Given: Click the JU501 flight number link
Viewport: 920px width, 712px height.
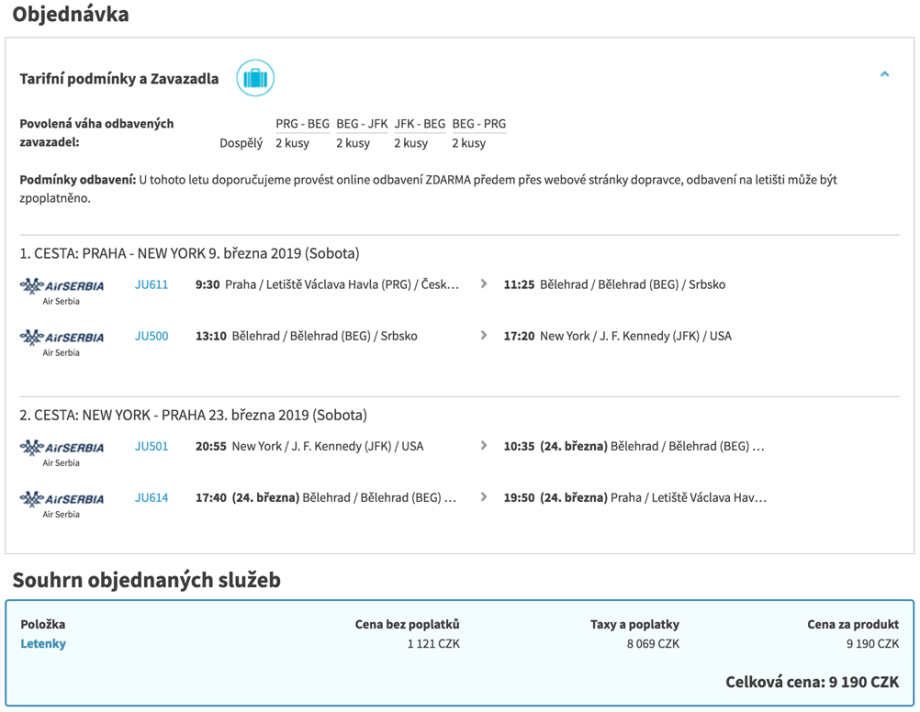Looking at the screenshot, I should (151, 446).
